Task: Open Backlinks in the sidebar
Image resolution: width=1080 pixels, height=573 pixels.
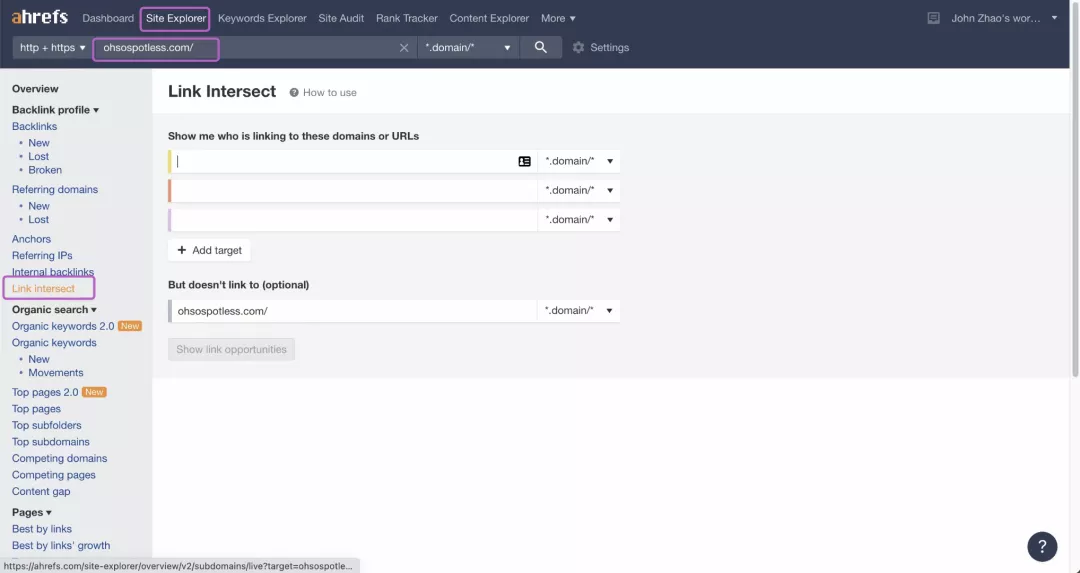Action: pyautogui.click(x=34, y=126)
